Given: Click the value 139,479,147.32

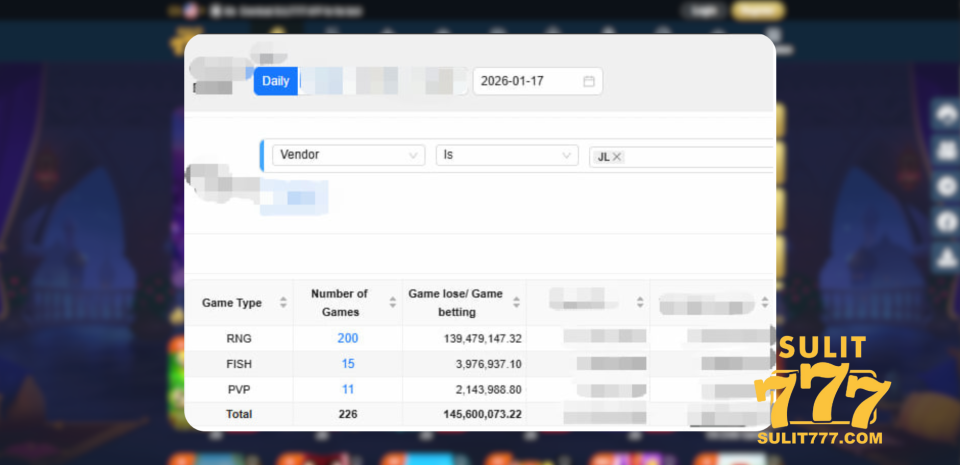Looking at the screenshot, I should 482,339.
